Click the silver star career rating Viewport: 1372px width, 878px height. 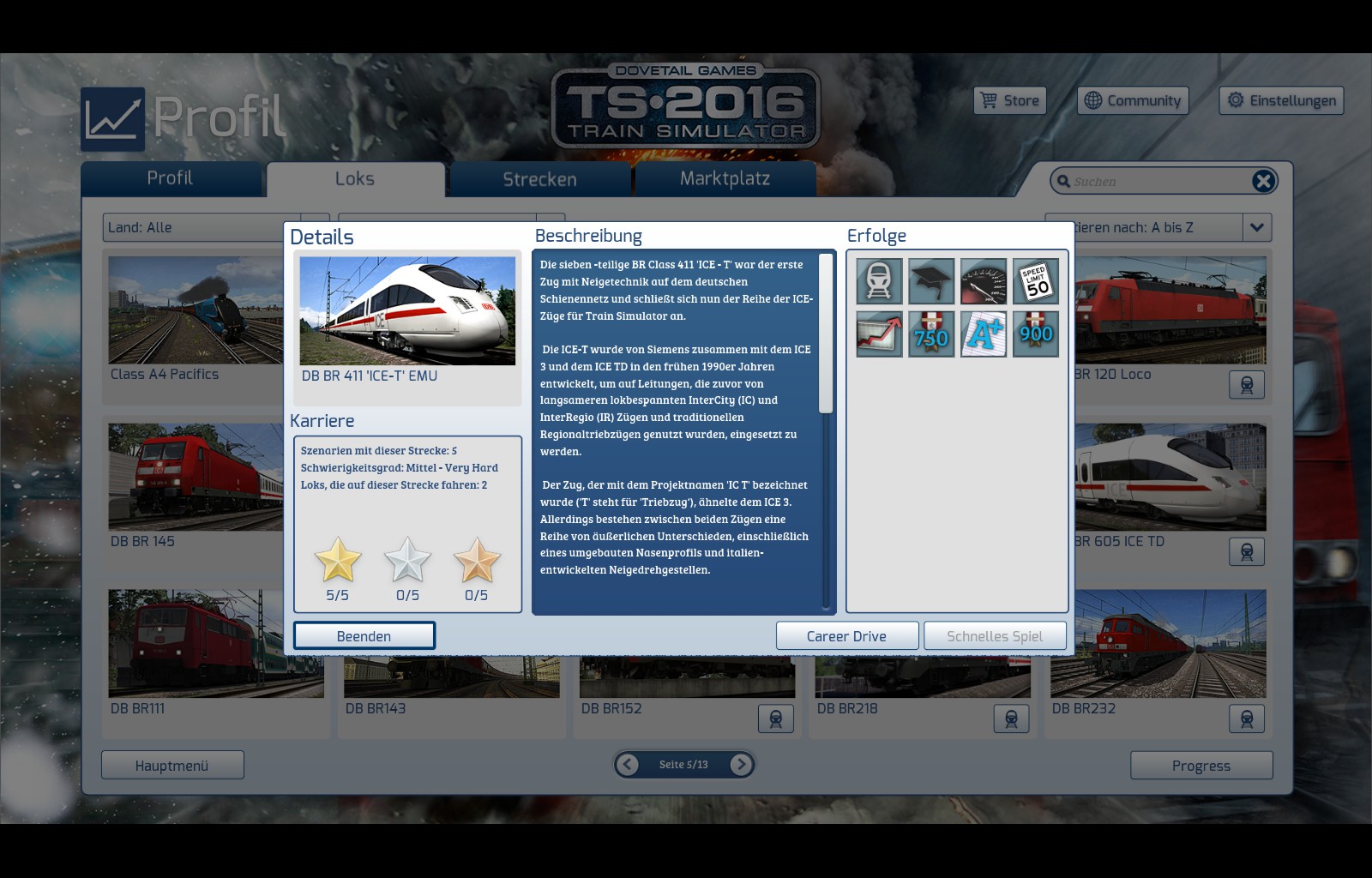click(407, 560)
